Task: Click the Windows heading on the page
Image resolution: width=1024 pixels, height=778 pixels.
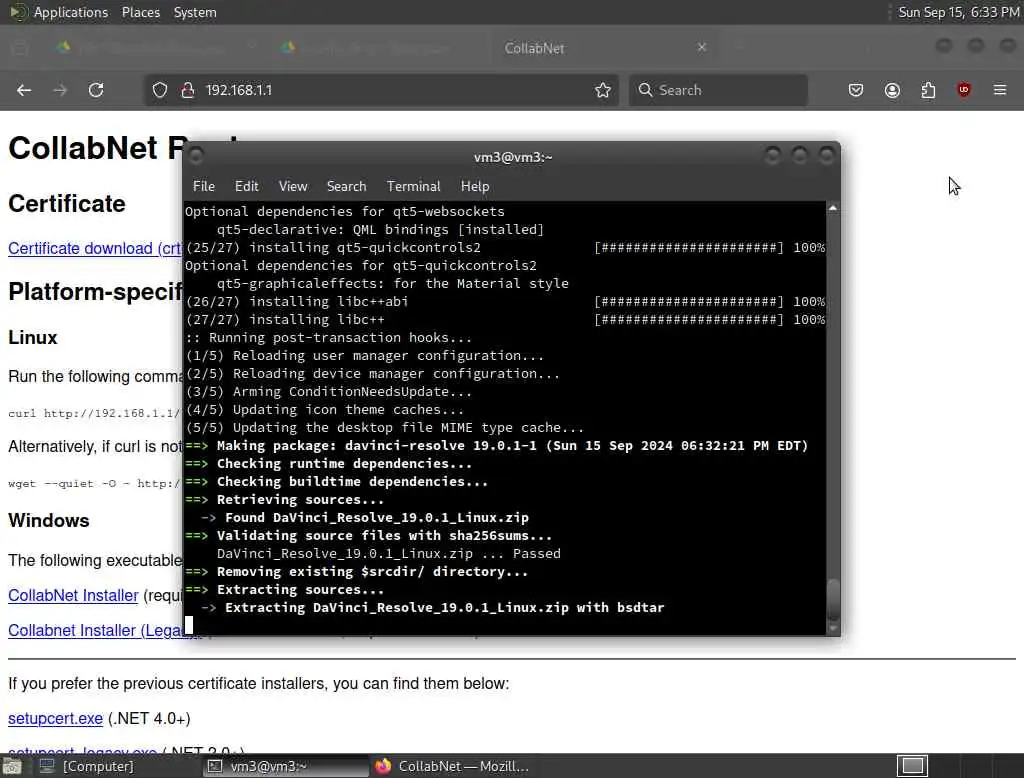Action: [48, 521]
